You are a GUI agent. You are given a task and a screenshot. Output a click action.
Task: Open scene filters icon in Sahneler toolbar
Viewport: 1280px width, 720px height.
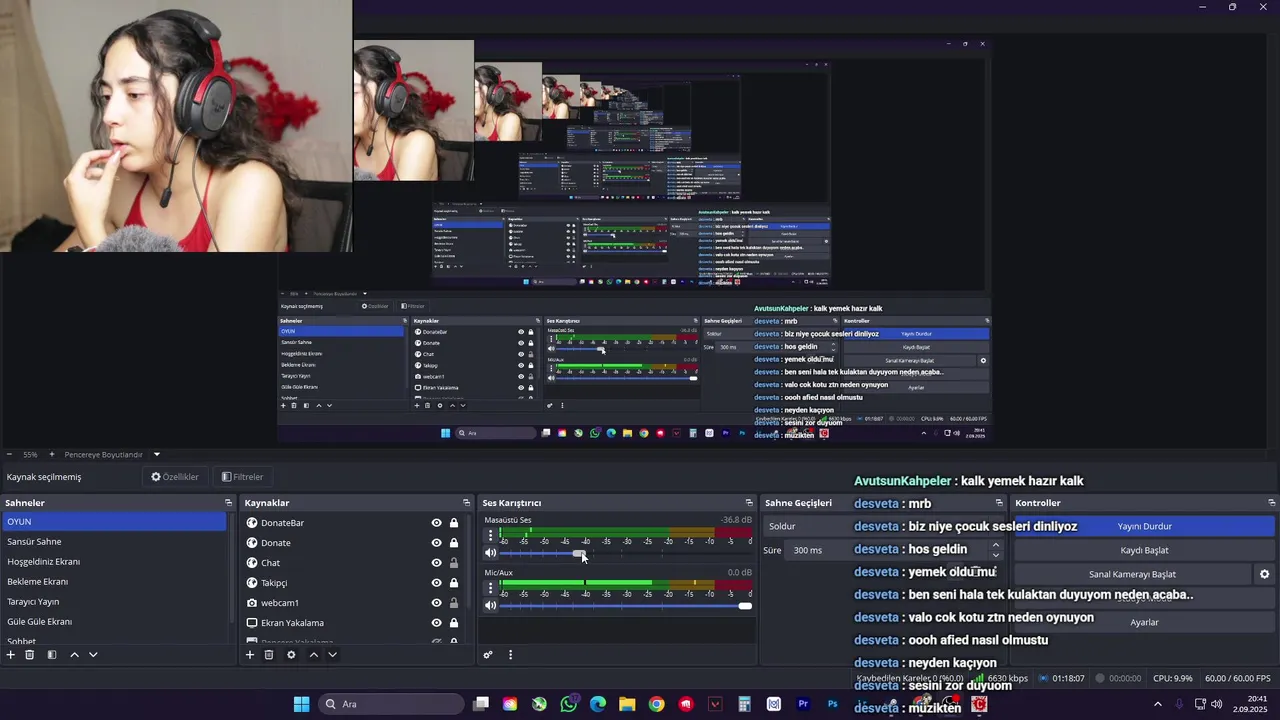tap(52, 655)
